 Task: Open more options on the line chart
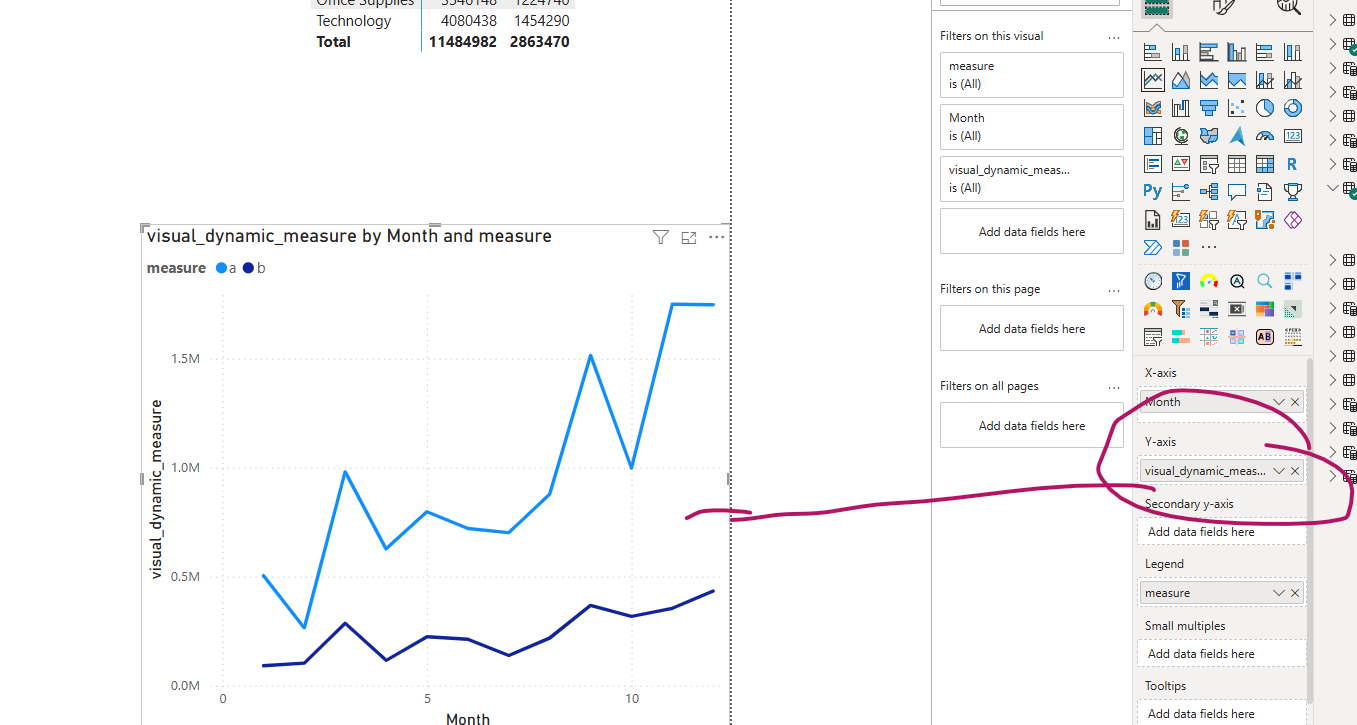tap(716, 237)
